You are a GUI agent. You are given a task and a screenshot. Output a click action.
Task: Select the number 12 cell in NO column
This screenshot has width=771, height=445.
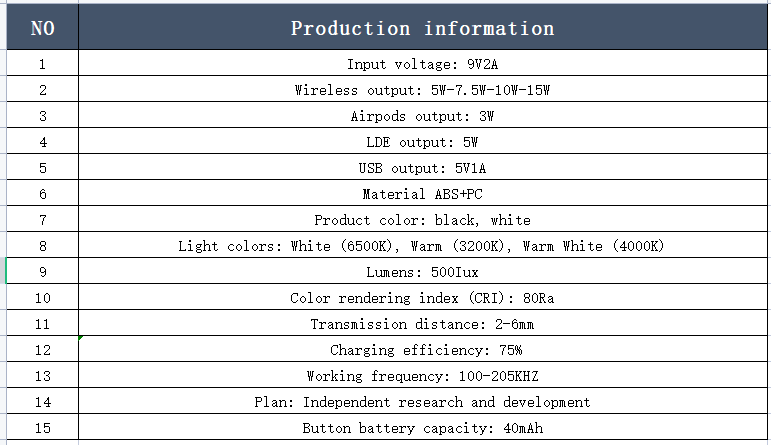(42, 349)
